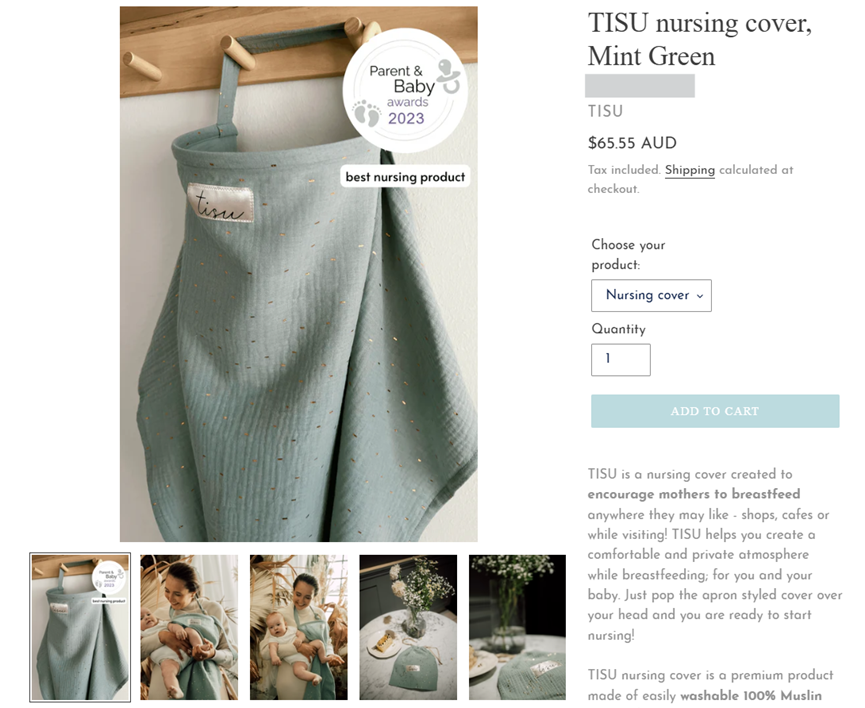Click the dropdown chevron beside Nursing cover
The height and width of the screenshot is (708, 865).
[x=700, y=296]
